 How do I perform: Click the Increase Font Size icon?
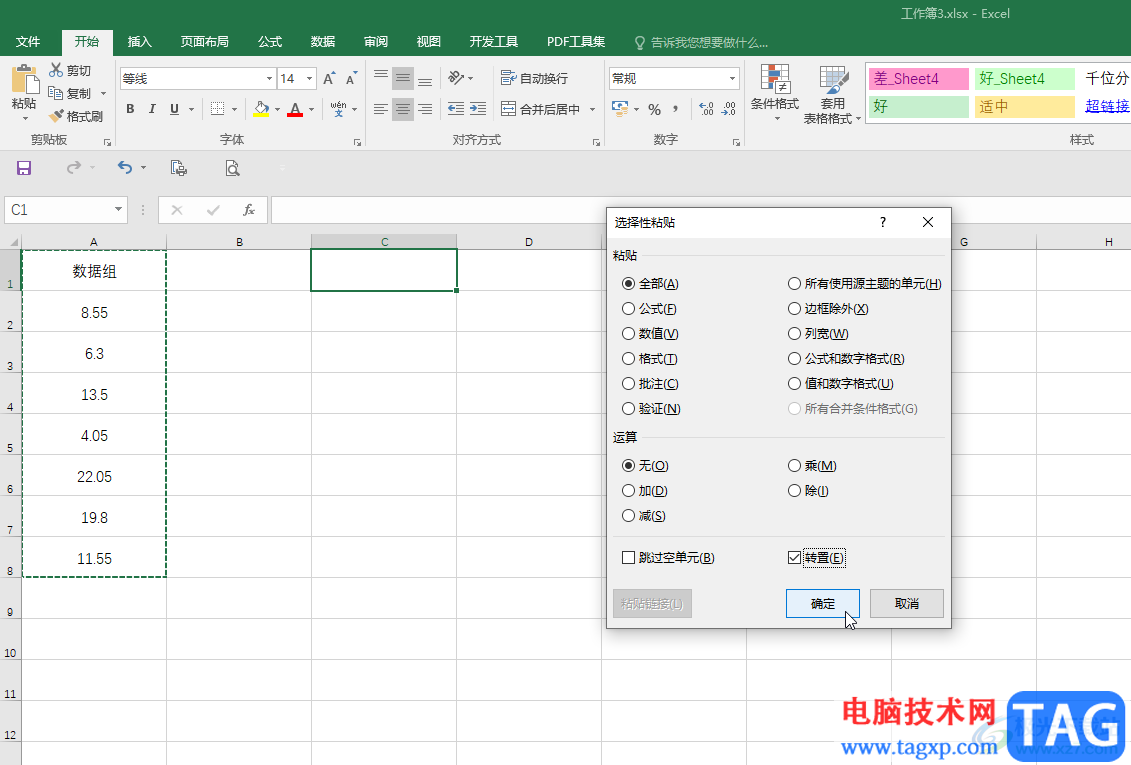(x=329, y=79)
